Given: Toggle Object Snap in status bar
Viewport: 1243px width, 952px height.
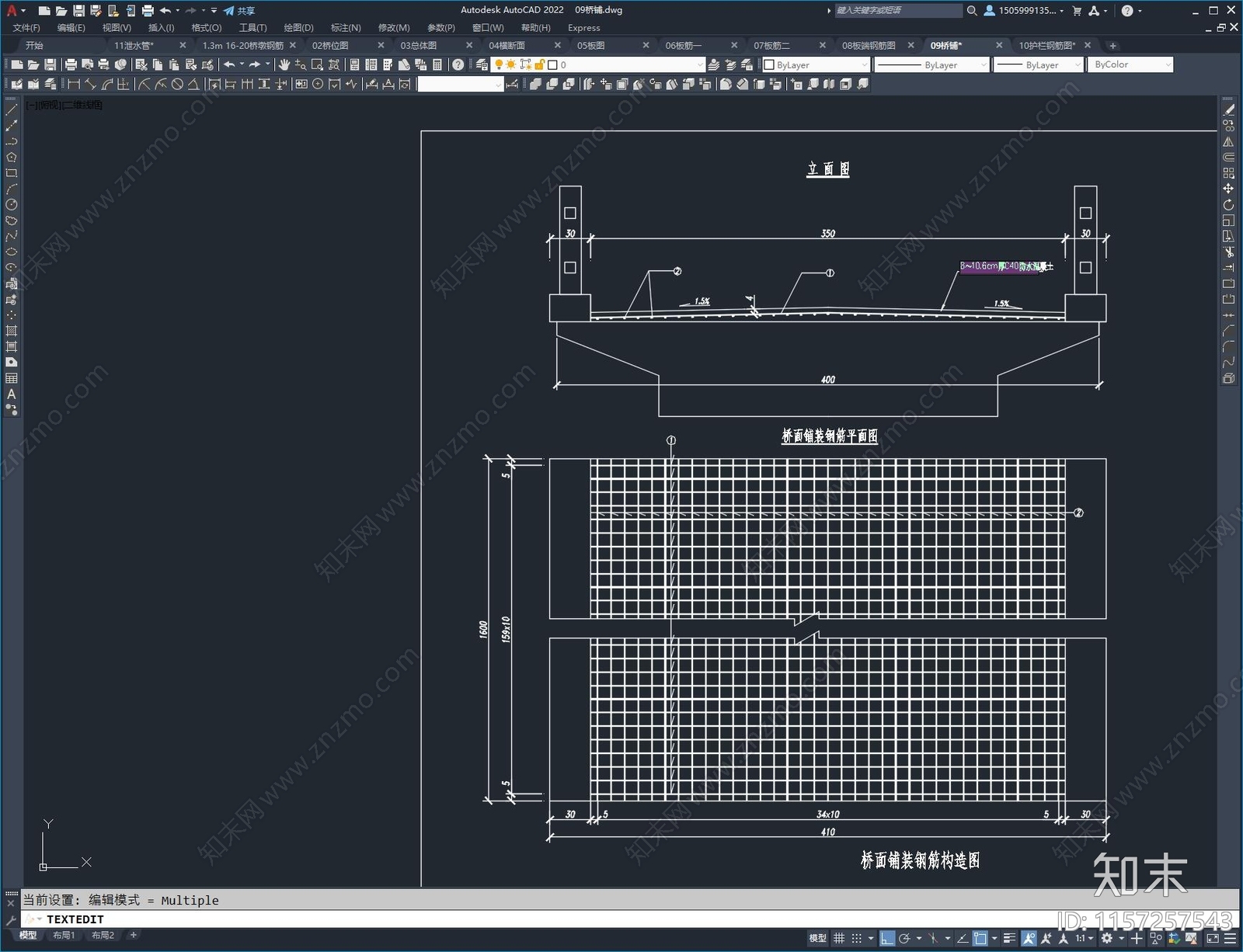Looking at the screenshot, I should pos(980,938).
